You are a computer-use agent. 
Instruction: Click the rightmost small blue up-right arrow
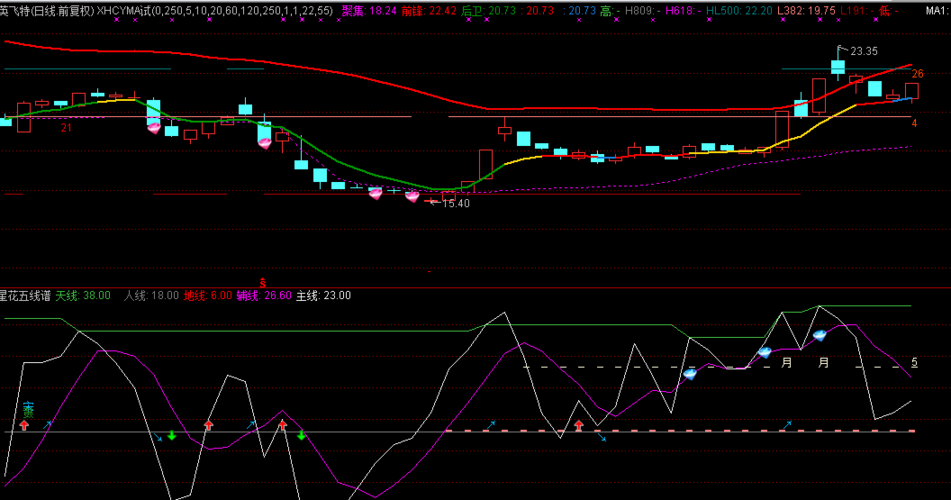pyautogui.click(x=787, y=425)
